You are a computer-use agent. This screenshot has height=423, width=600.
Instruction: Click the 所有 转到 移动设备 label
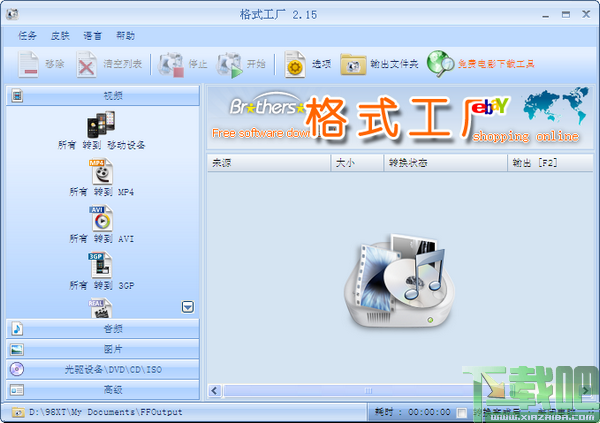click(x=101, y=145)
